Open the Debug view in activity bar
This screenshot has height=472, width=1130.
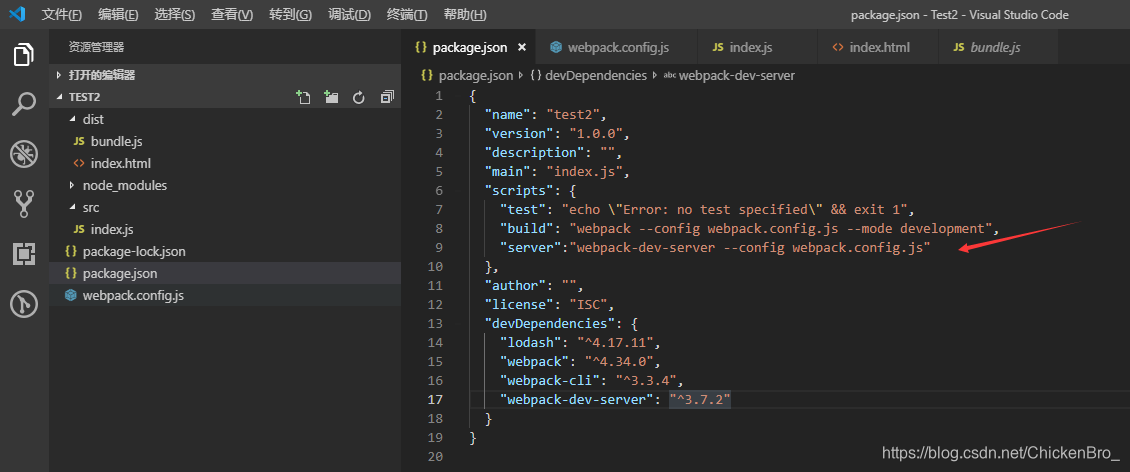(x=24, y=154)
